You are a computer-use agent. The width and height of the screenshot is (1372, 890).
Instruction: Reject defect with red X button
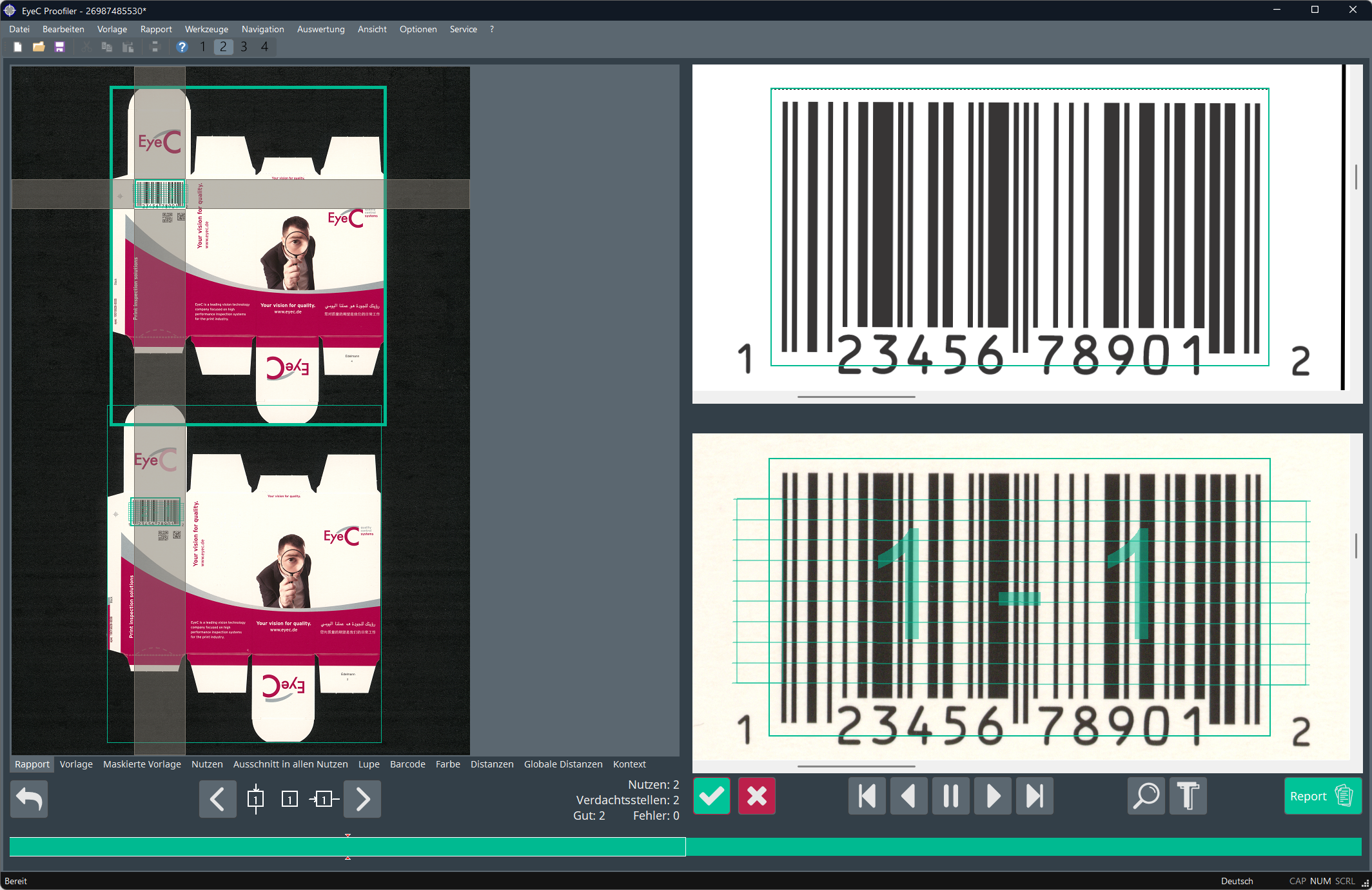coord(756,796)
